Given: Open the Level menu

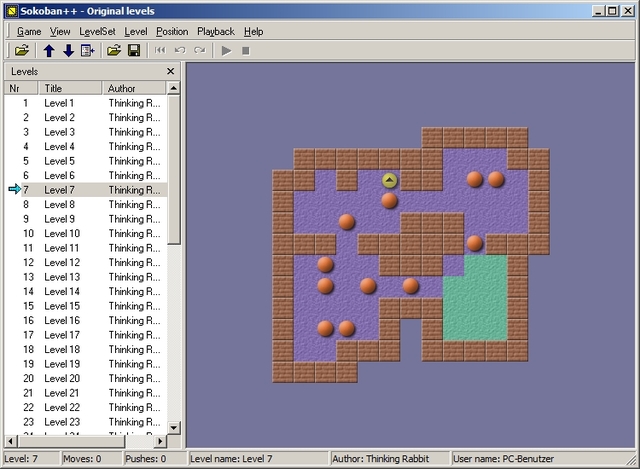Looking at the screenshot, I should point(136,31).
